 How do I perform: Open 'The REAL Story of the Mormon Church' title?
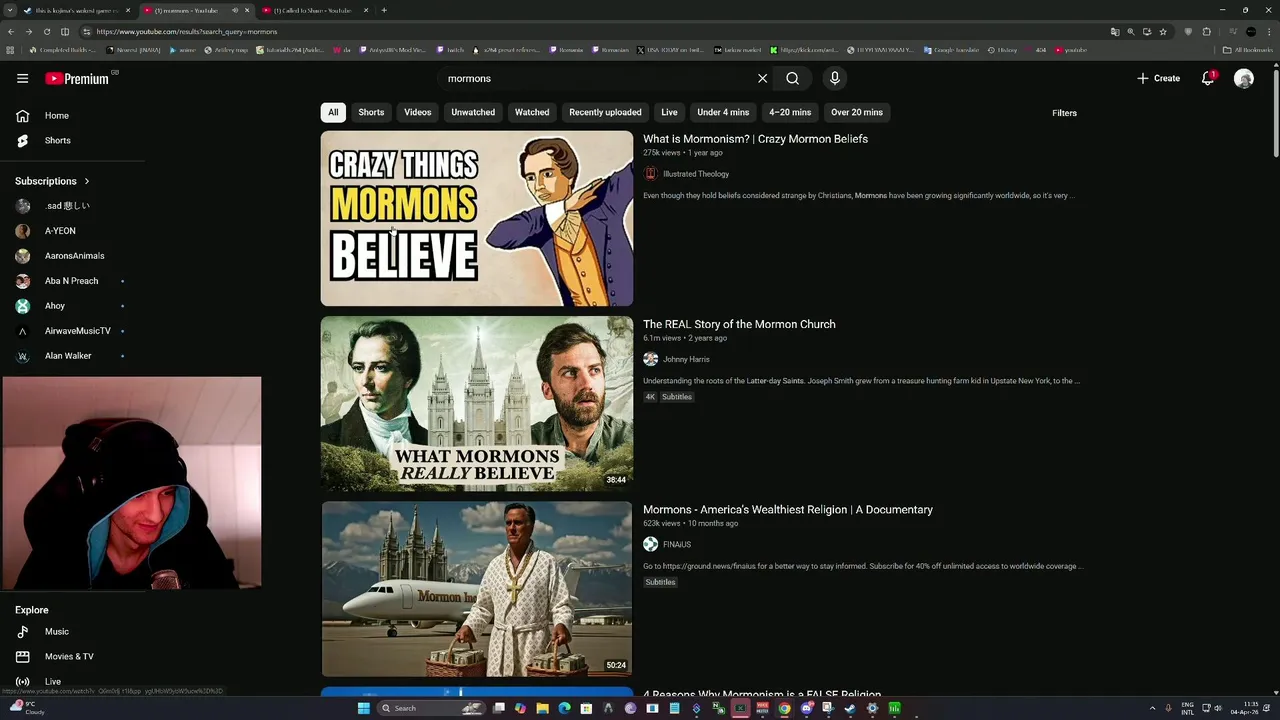click(x=739, y=324)
